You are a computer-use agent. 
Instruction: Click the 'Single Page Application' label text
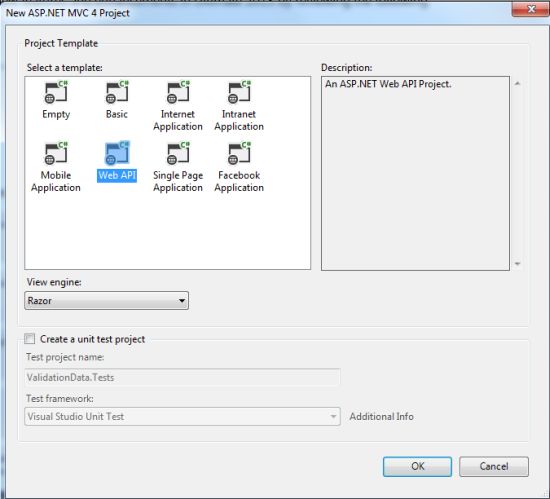[x=178, y=181]
